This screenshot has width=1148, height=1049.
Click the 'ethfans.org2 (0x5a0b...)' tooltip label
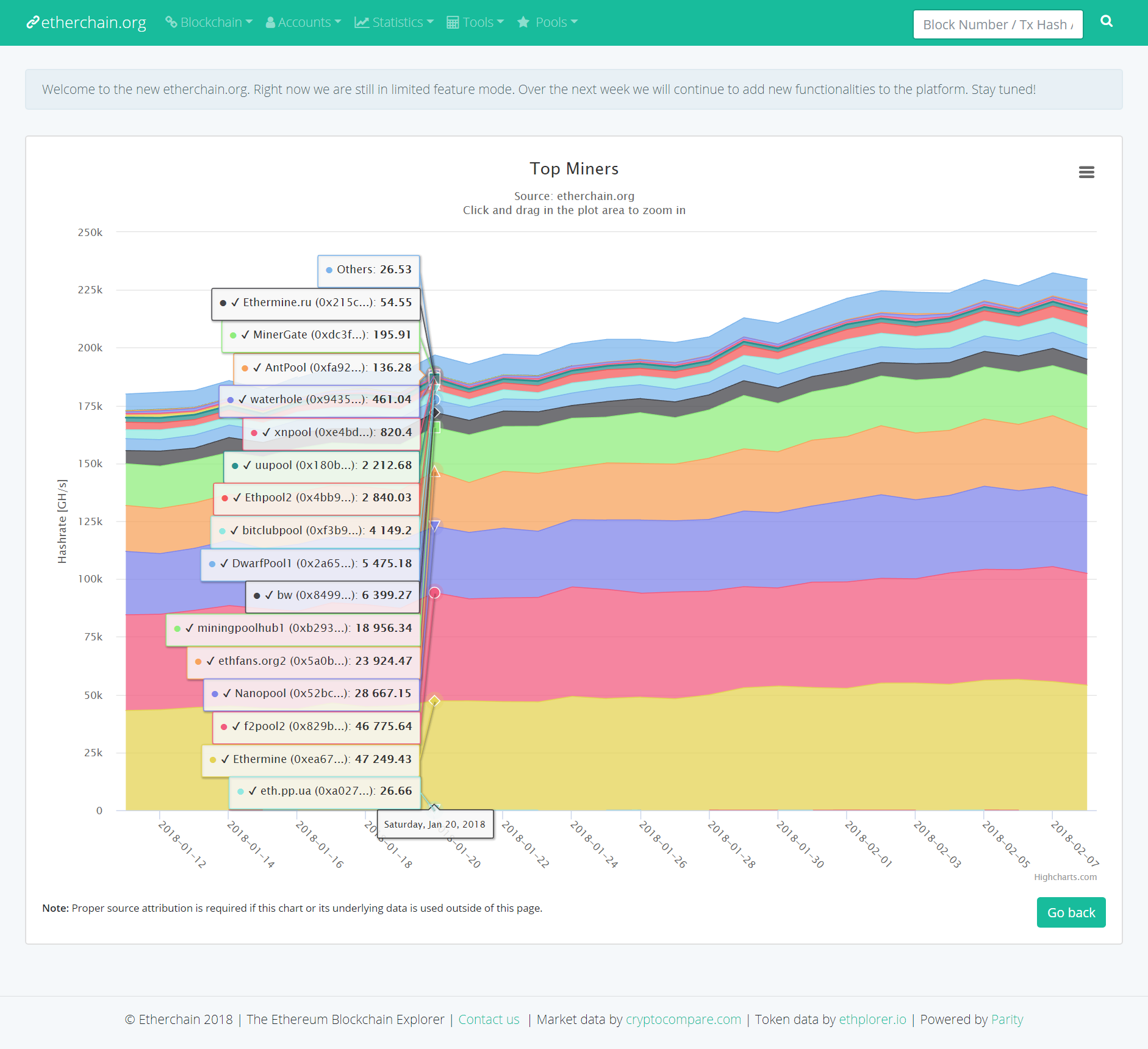click(x=304, y=662)
